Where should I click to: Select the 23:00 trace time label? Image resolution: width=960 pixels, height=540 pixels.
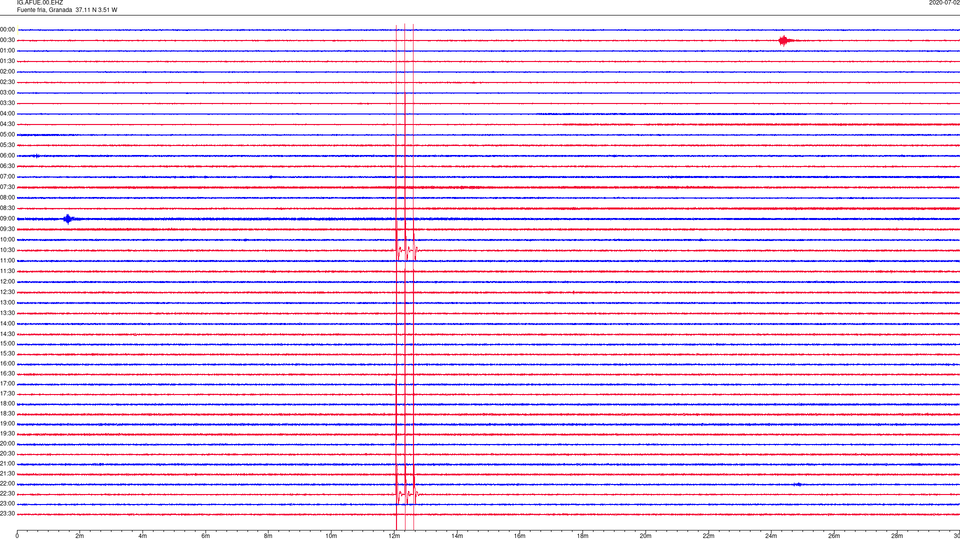[x=7, y=504]
